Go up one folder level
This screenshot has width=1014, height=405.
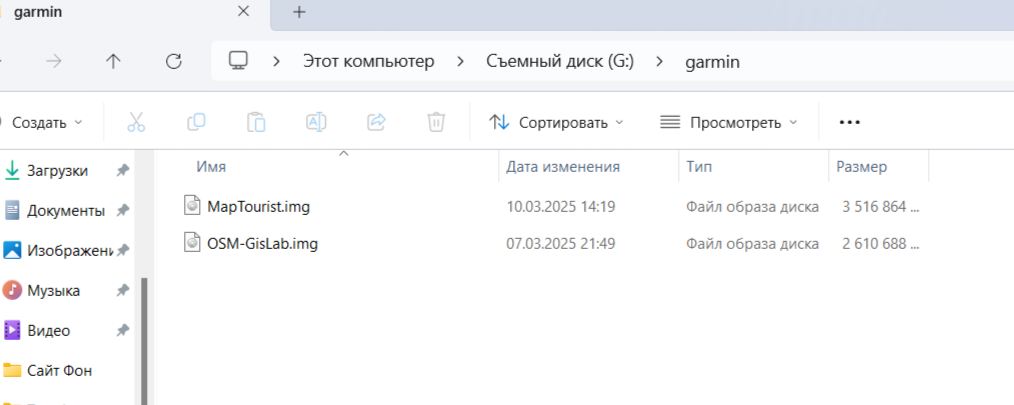tap(113, 61)
